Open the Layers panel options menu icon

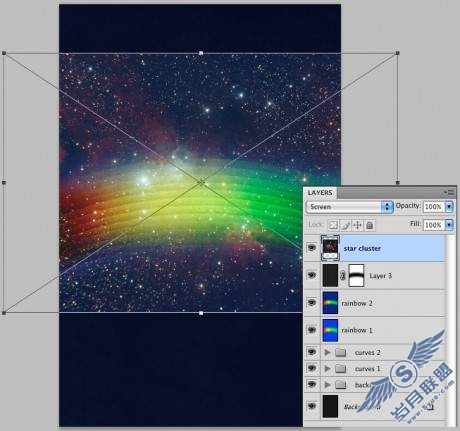pyautogui.click(x=450, y=192)
